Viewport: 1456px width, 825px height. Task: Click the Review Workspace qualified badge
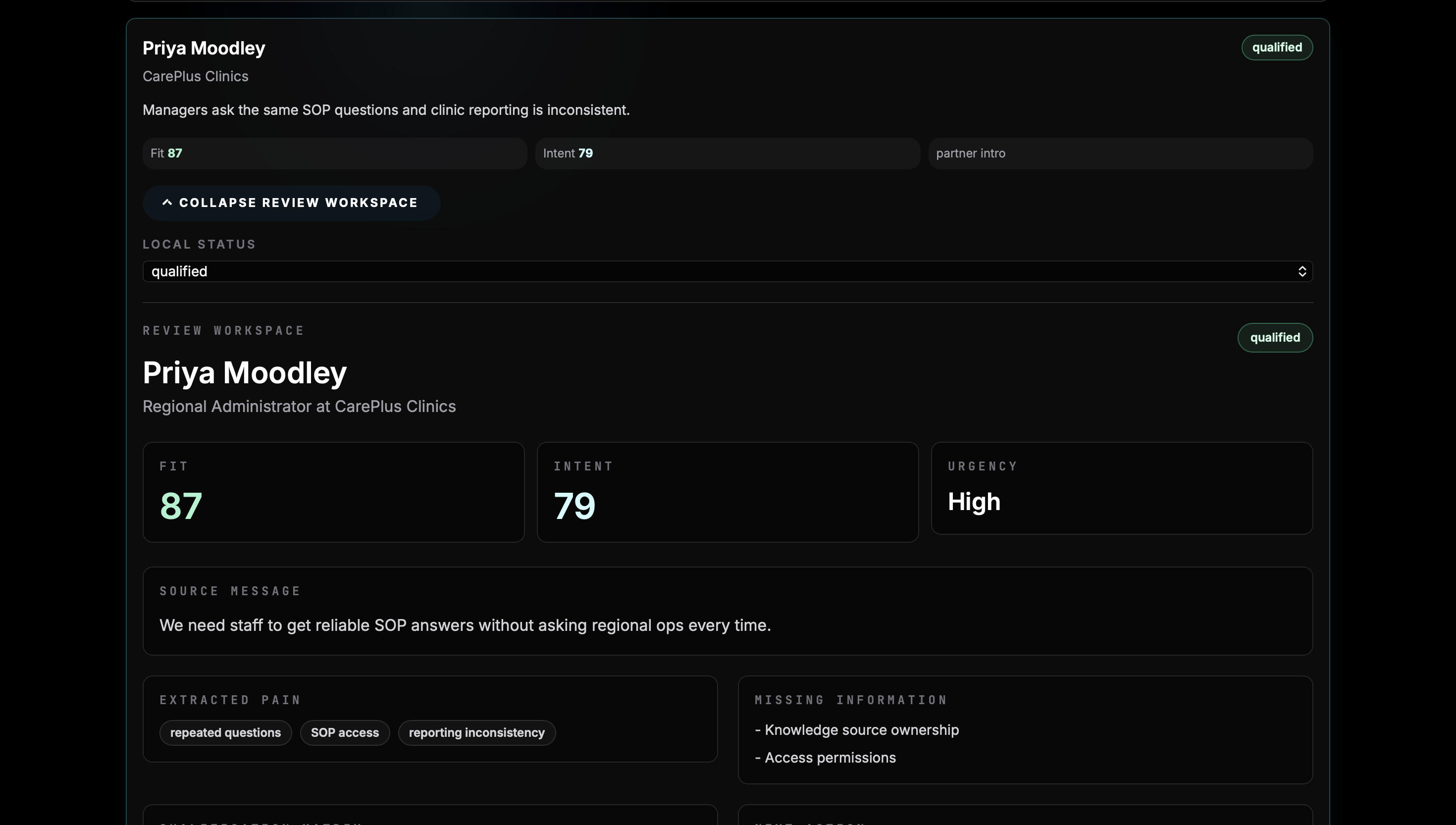(1275, 338)
